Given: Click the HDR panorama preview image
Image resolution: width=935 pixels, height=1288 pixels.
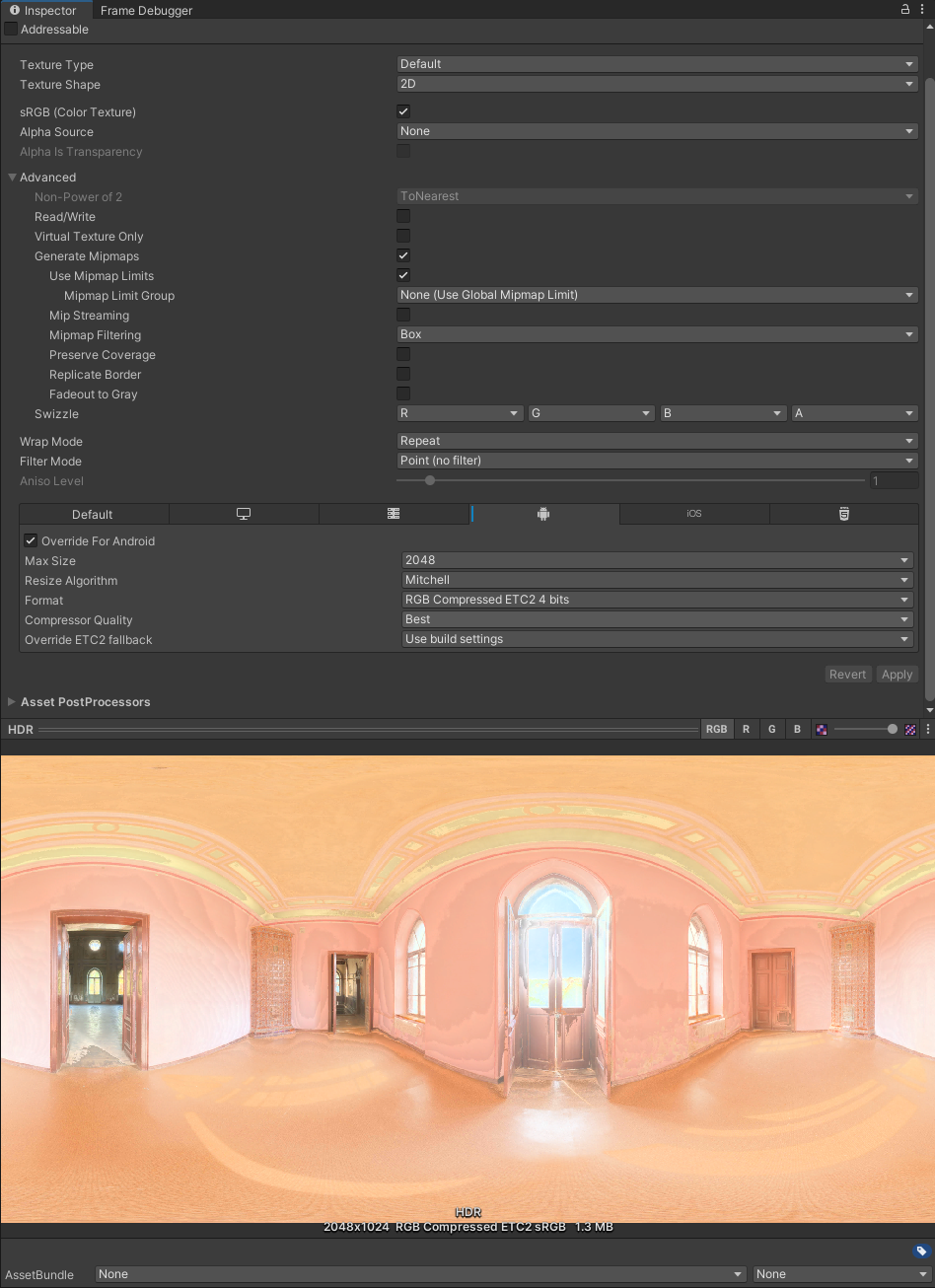Looking at the screenshot, I should pyautogui.click(x=467, y=986).
